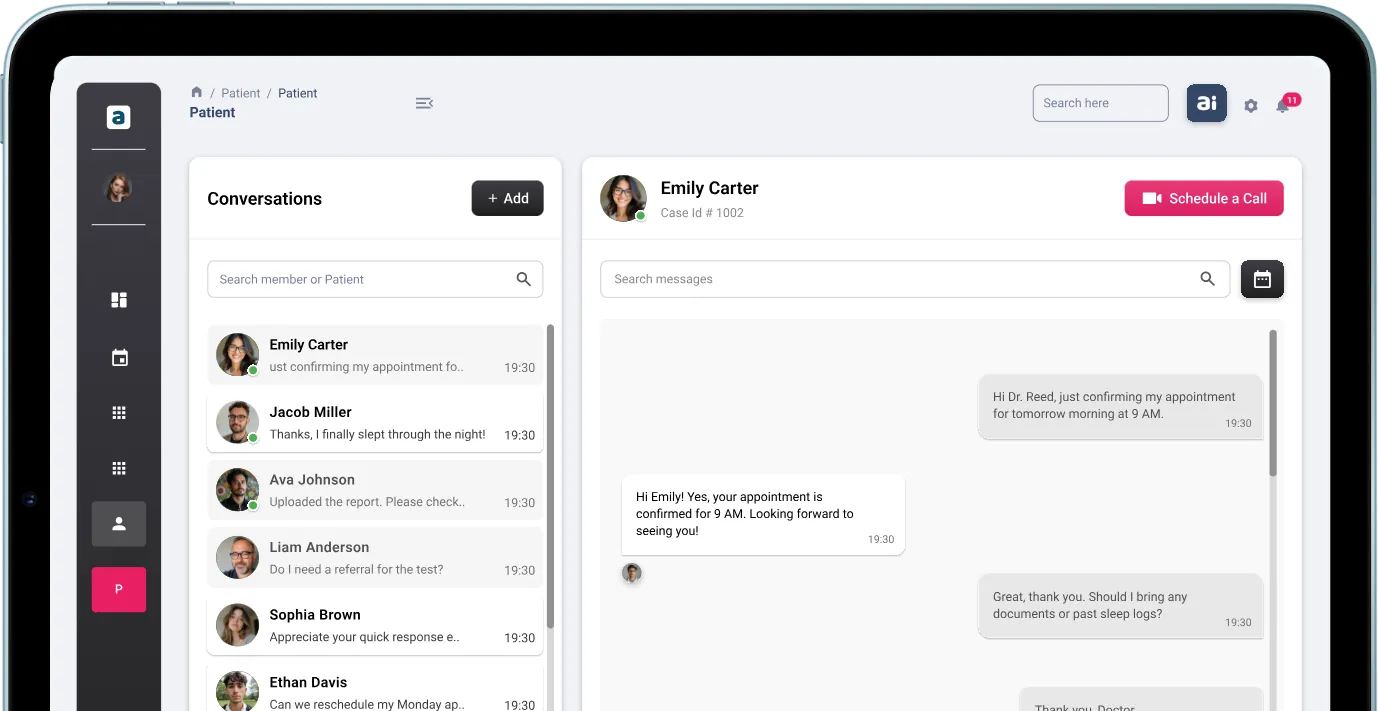Select the highlighted patient person icon in sidebar
Image resolution: width=1378 pixels, height=711 pixels.
pyautogui.click(x=119, y=524)
